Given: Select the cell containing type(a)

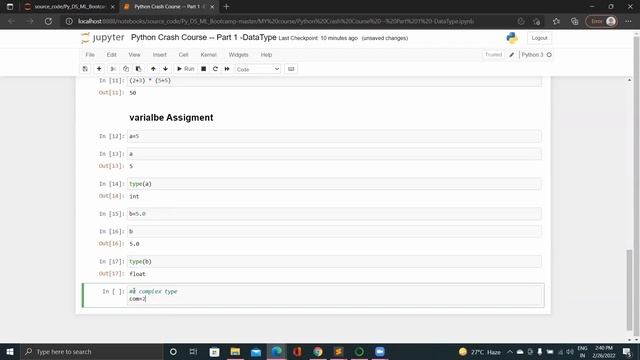Looking at the screenshot, I should click(x=334, y=184).
